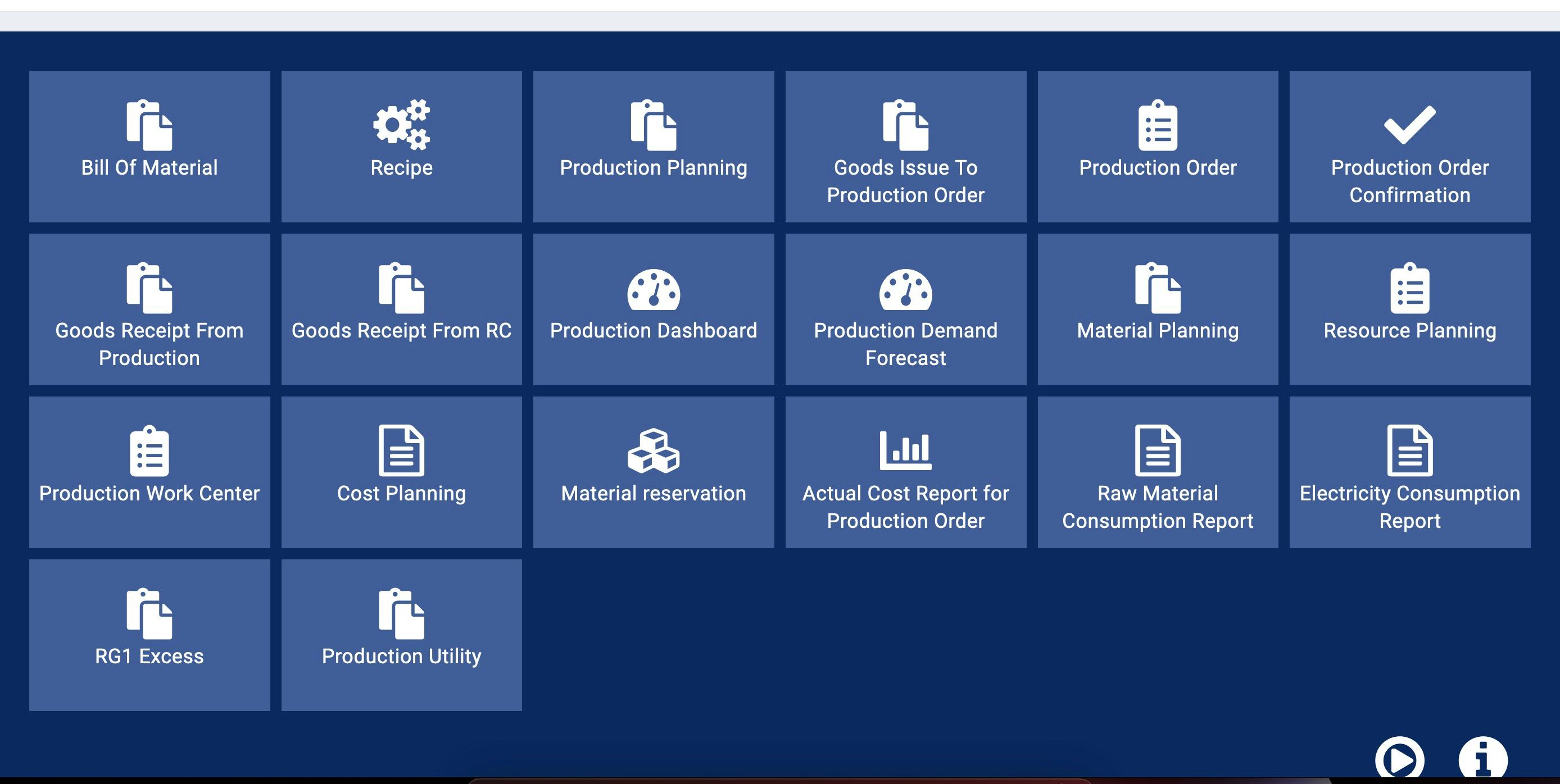This screenshot has height=784, width=1560.
Task: Open the Electricity Consumption Report tile
Action: point(1409,472)
